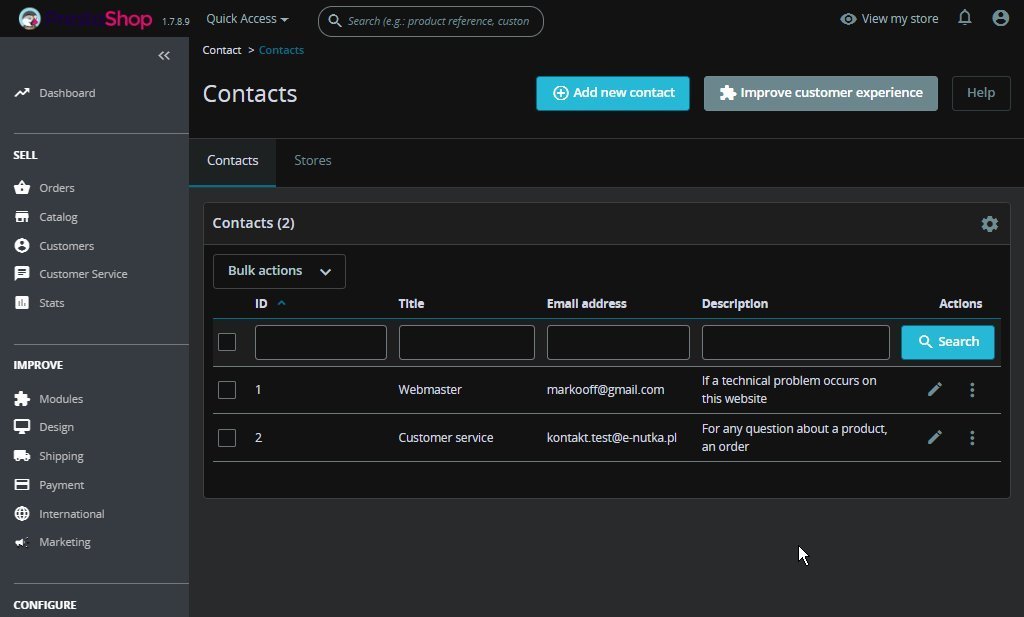Expand the Quick Access menu
The image size is (1024, 617).
[247, 19]
